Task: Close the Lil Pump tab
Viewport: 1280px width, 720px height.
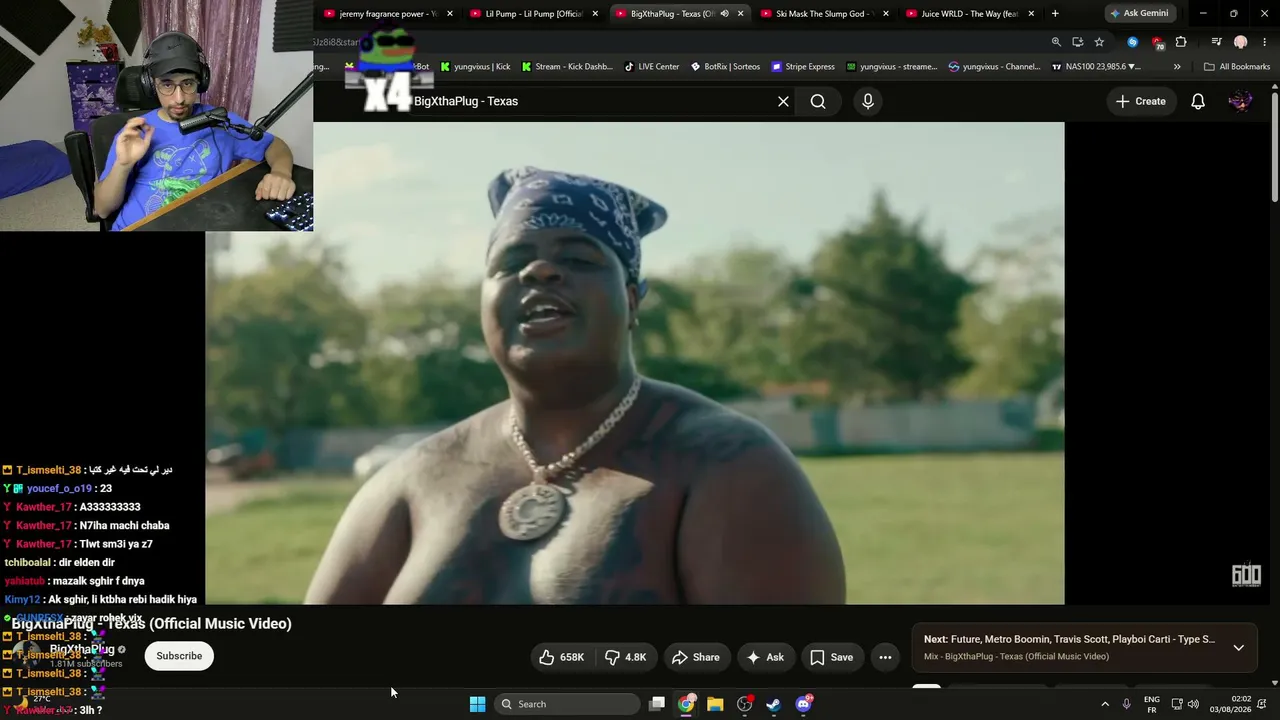Action: pos(595,14)
